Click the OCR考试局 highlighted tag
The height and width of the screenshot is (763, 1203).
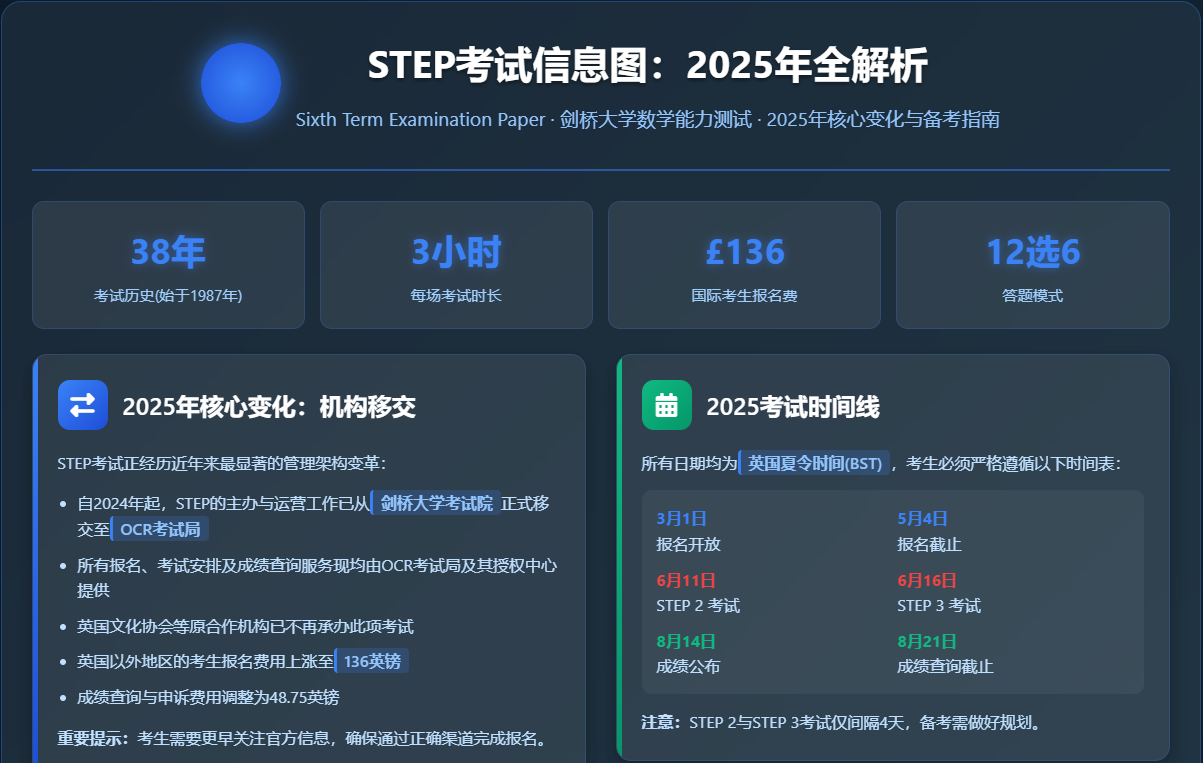160,529
